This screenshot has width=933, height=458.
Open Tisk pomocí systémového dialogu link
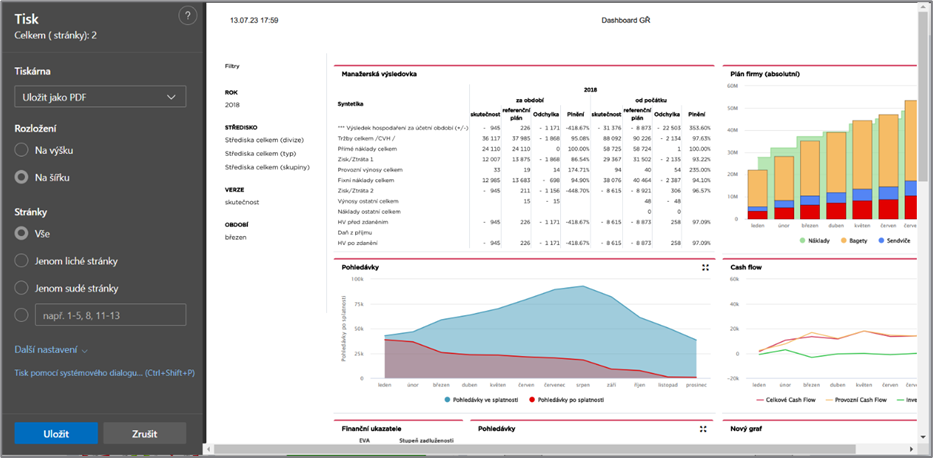coord(104,374)
